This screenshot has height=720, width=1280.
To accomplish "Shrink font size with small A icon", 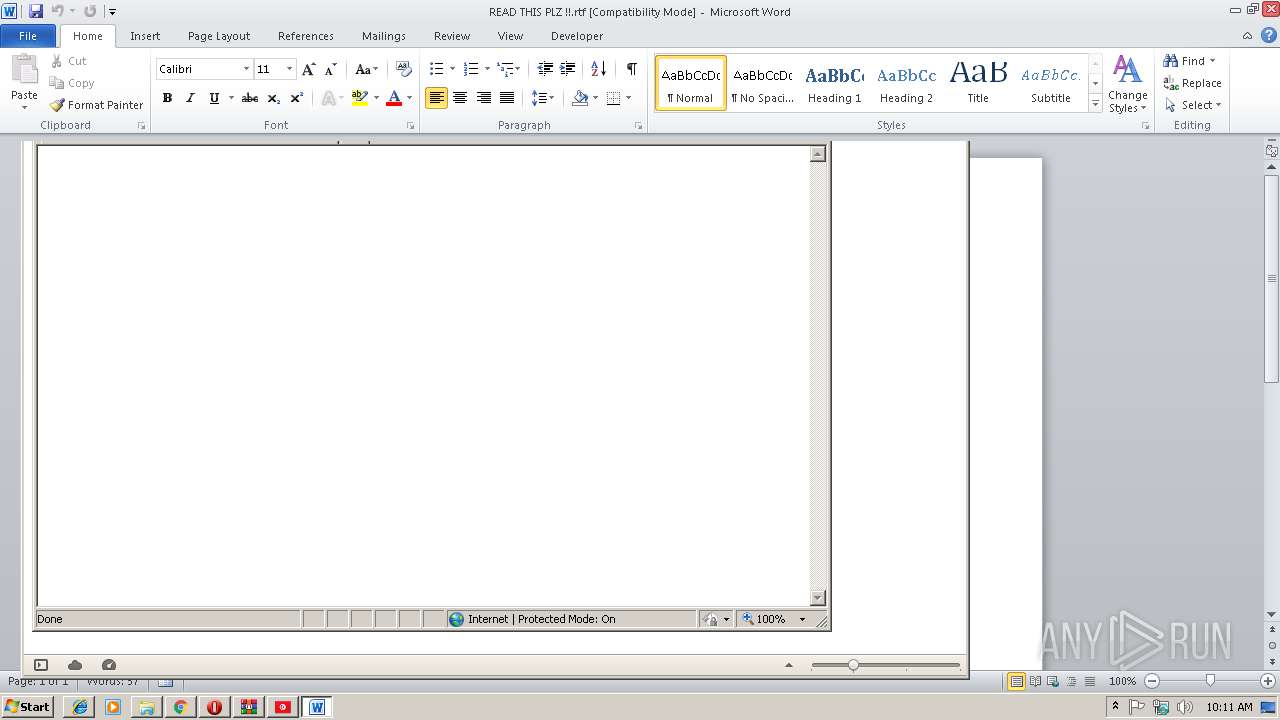I will pyautogui.click(x=331, y=69).
